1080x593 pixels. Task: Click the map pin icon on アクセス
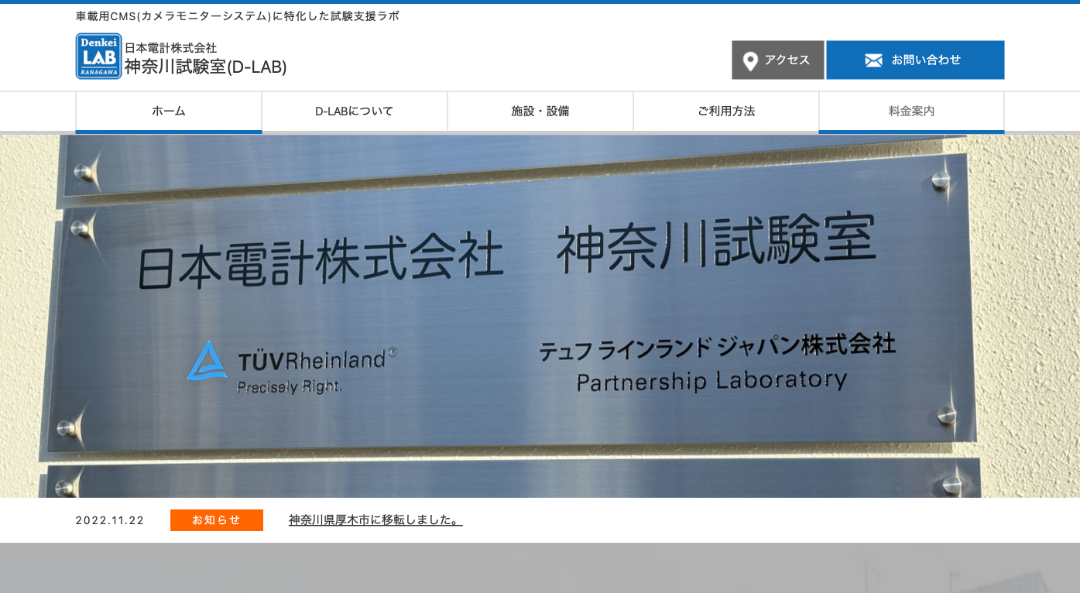750,61
